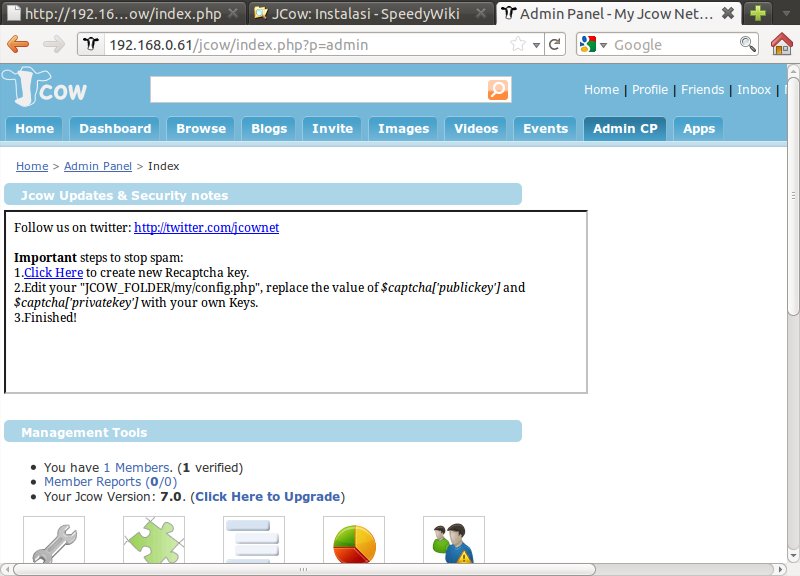Click the vertical scrollbar thumb

793,196
